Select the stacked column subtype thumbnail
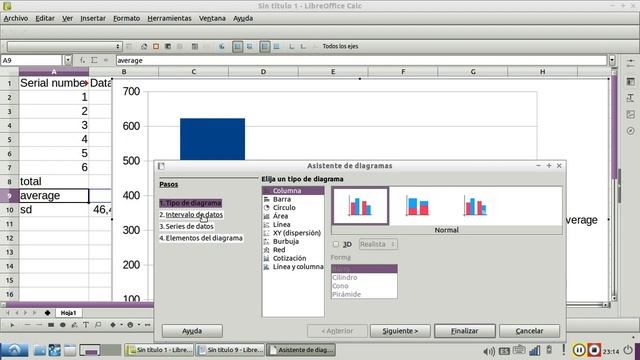The width and height of the screenshot is (640, 360). click(x=417, y=206)
